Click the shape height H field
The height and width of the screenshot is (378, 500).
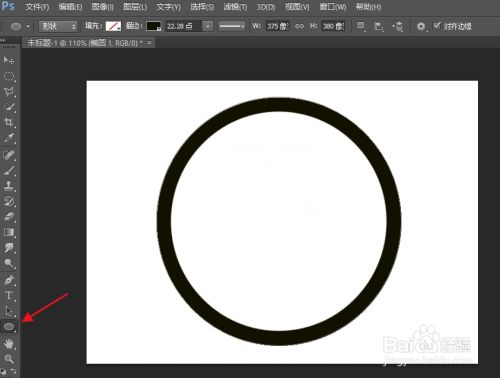click(333, 26)
